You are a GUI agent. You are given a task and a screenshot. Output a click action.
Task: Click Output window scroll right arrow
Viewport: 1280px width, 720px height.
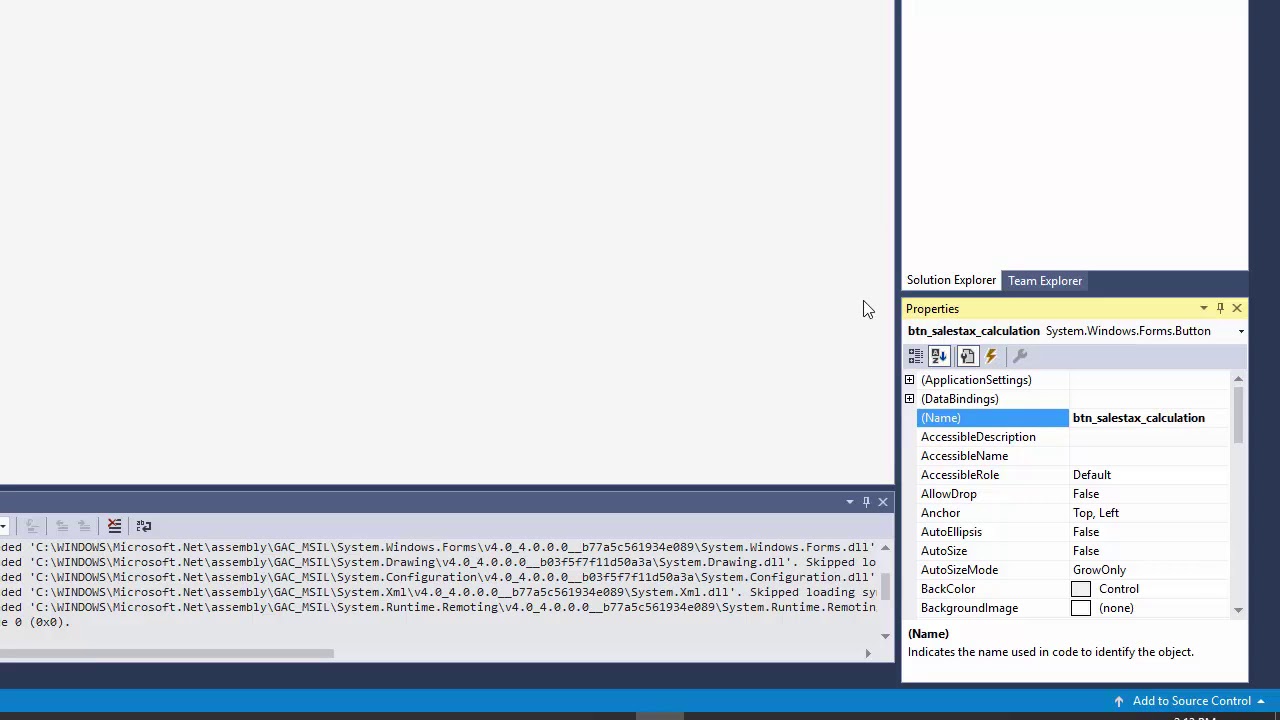(x=868, y=654)
